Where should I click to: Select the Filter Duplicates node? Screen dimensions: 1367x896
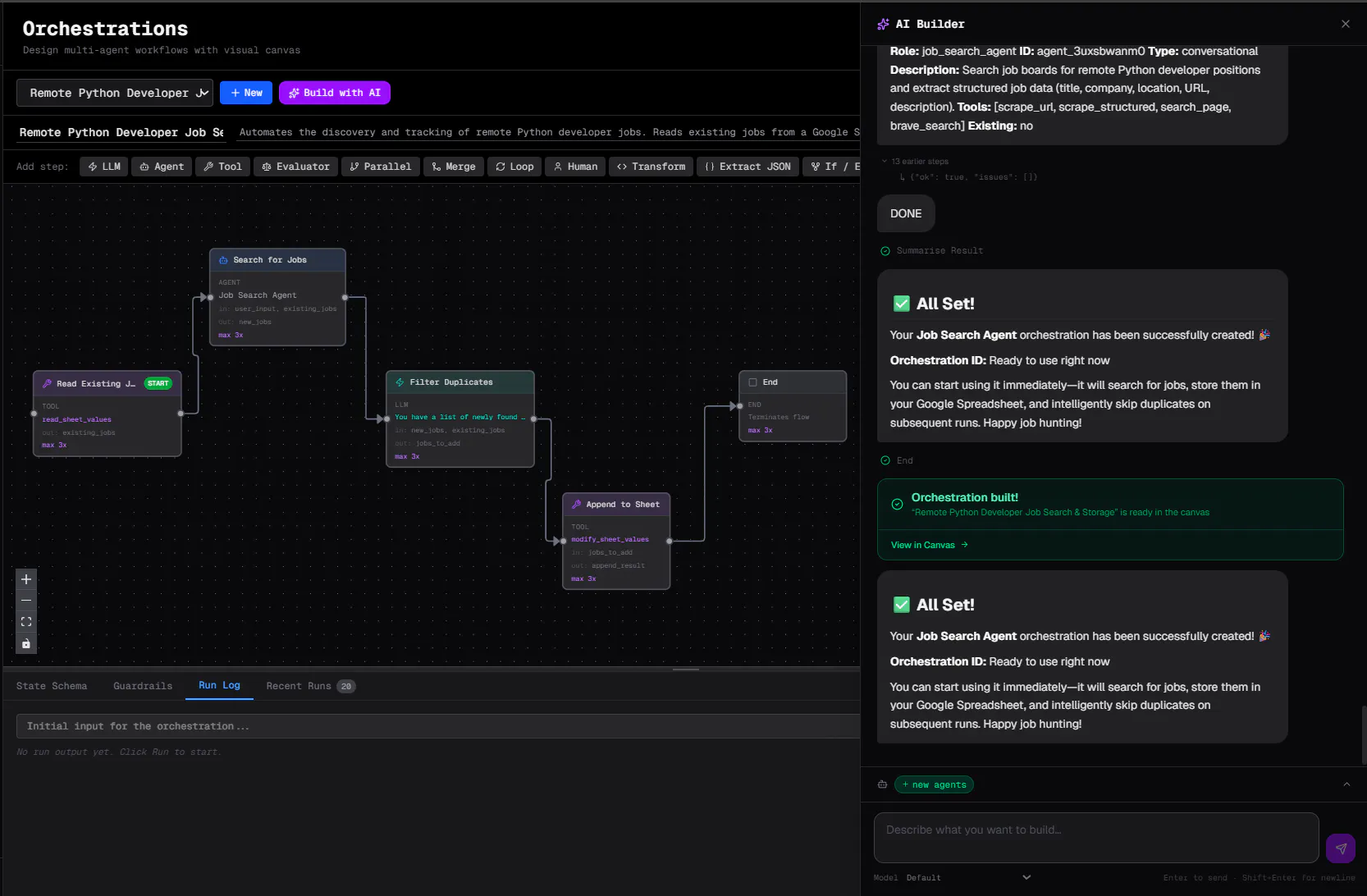coord(460,418)
